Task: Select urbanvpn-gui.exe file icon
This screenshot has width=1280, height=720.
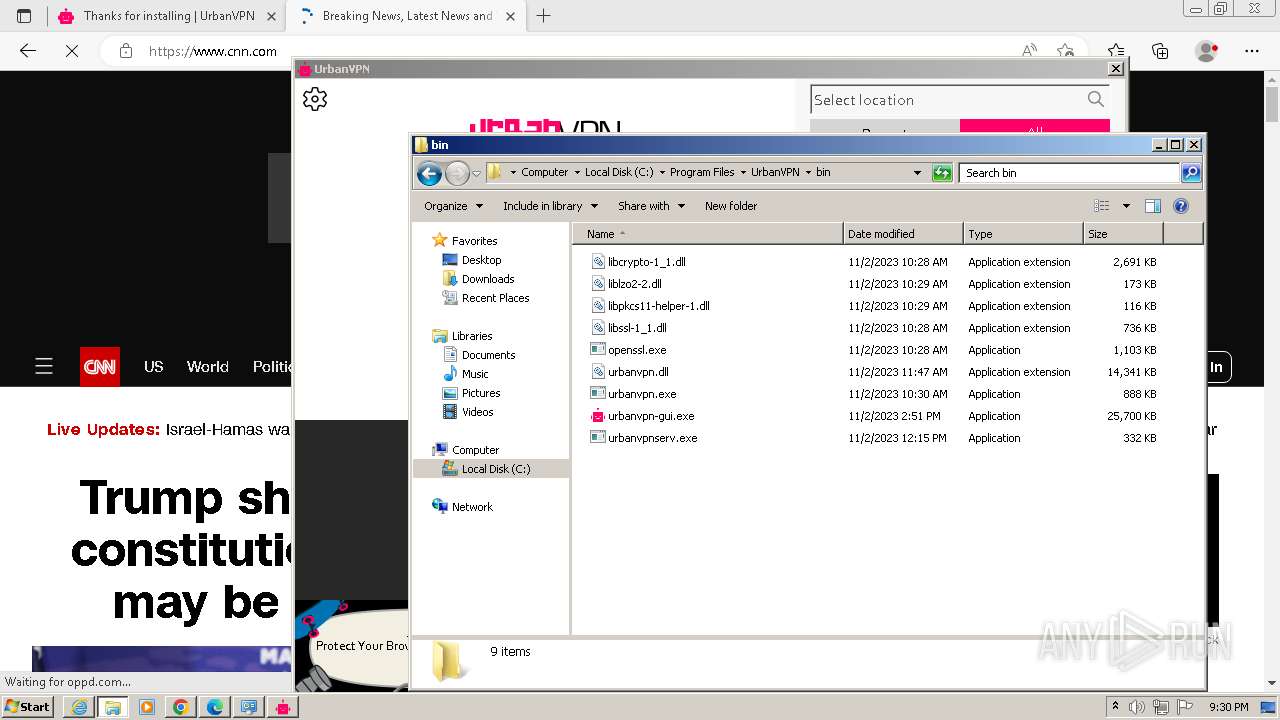Action: coord(598,416)
